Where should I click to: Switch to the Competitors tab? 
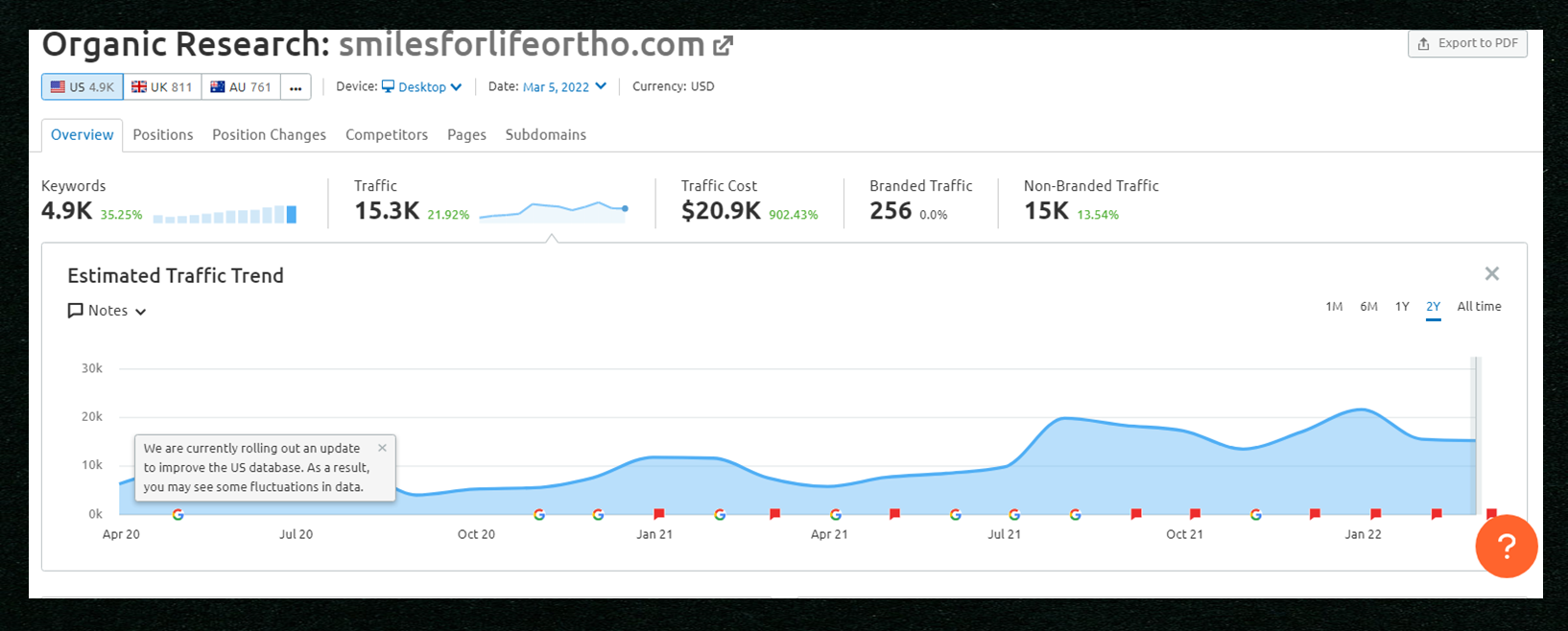coord(387,134)
